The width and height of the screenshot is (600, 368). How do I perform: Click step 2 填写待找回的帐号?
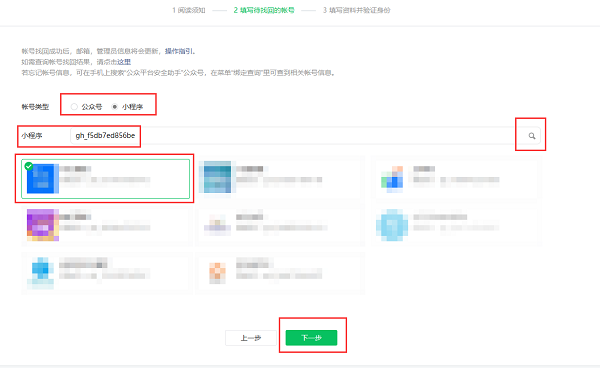tap(264, 10)
